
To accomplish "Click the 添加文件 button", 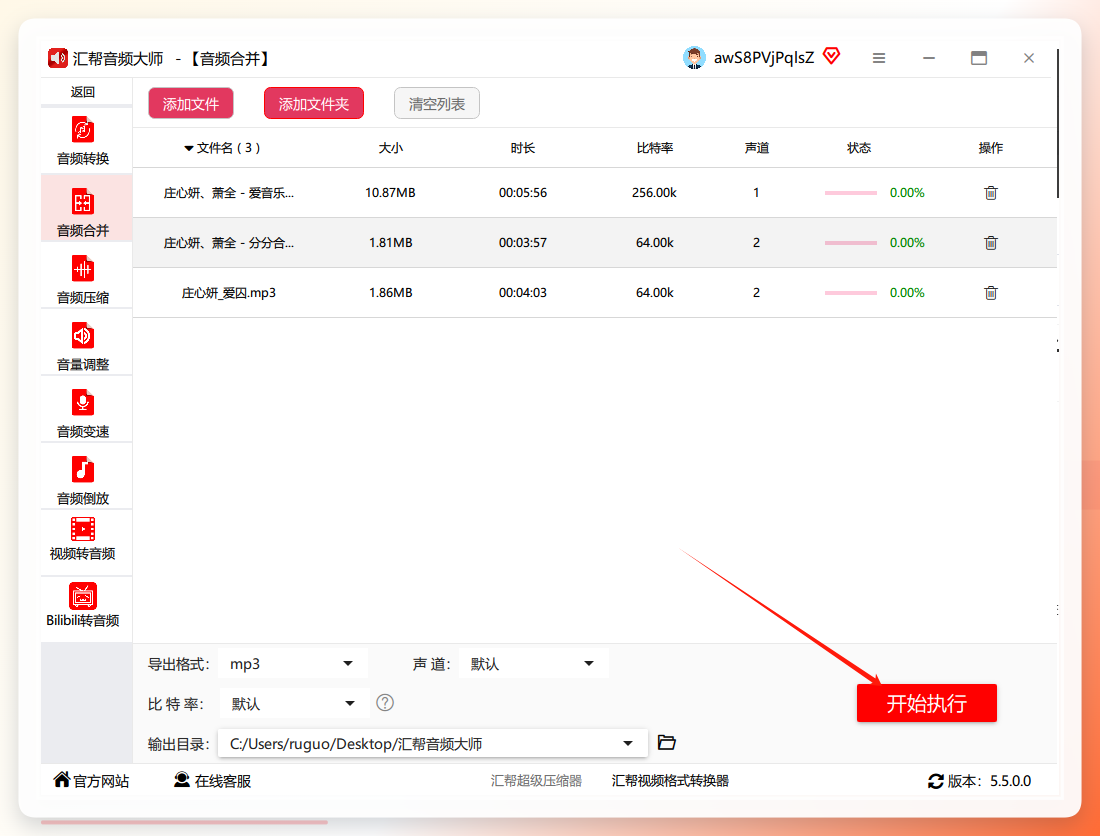I will pos(191,104).
